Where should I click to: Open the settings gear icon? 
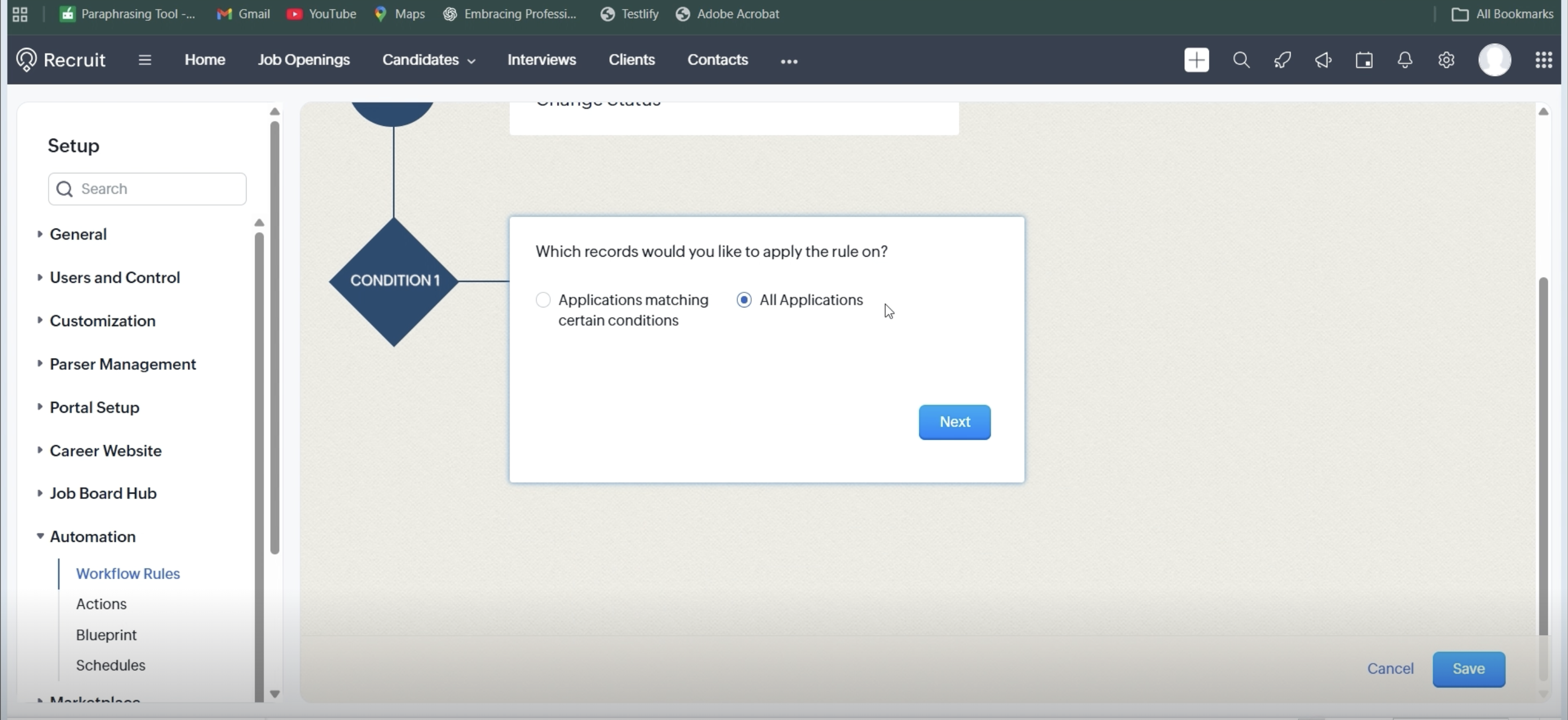coord(1446,60)
